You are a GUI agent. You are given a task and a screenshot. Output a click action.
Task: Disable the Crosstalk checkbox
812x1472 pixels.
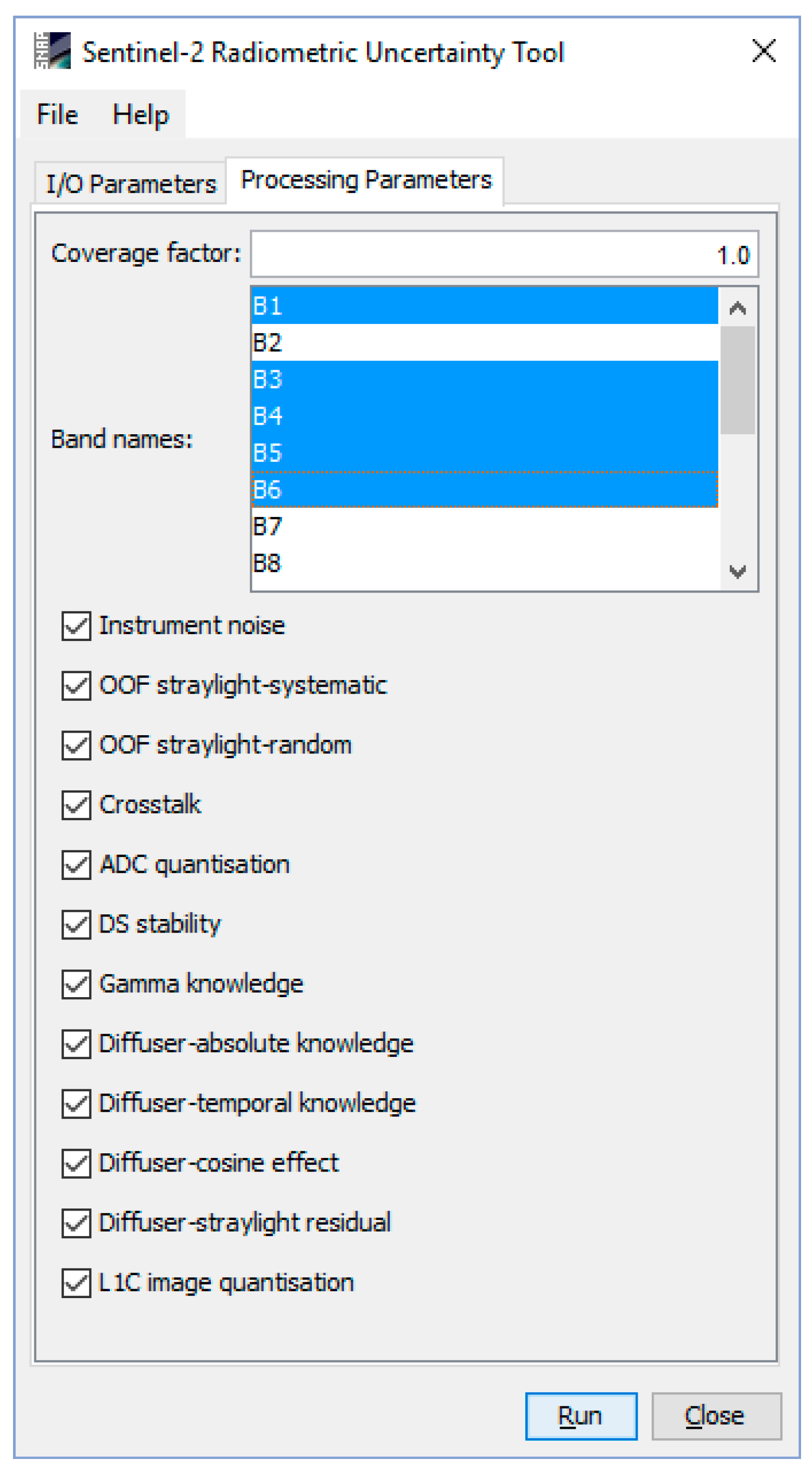tap(76, 805)
